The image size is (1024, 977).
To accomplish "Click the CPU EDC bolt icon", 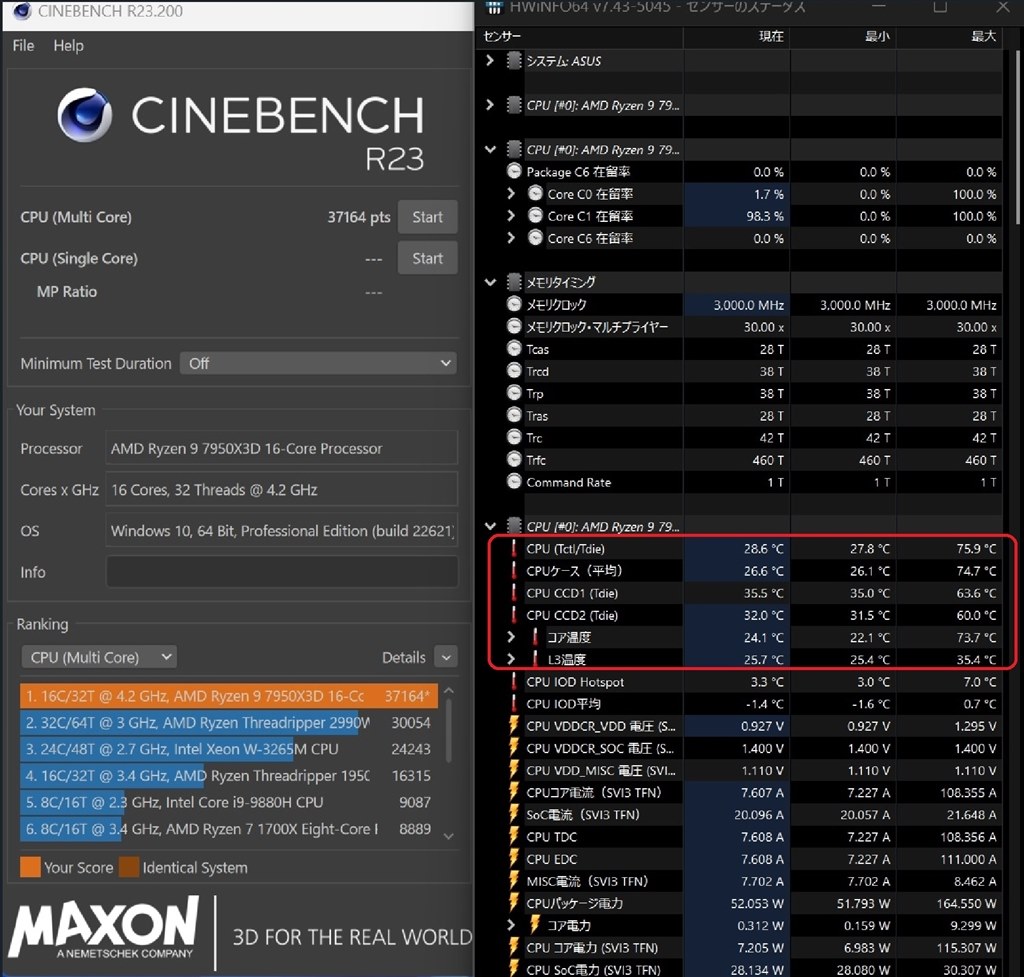I will coord(514,859).
